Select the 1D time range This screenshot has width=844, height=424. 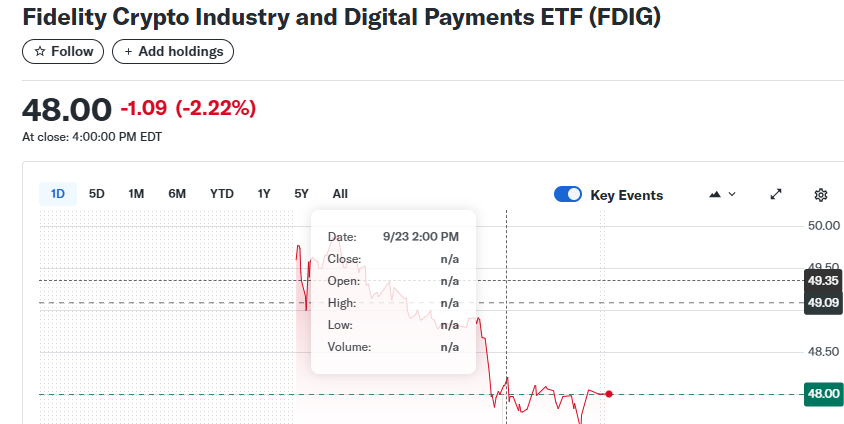(58, 194)
